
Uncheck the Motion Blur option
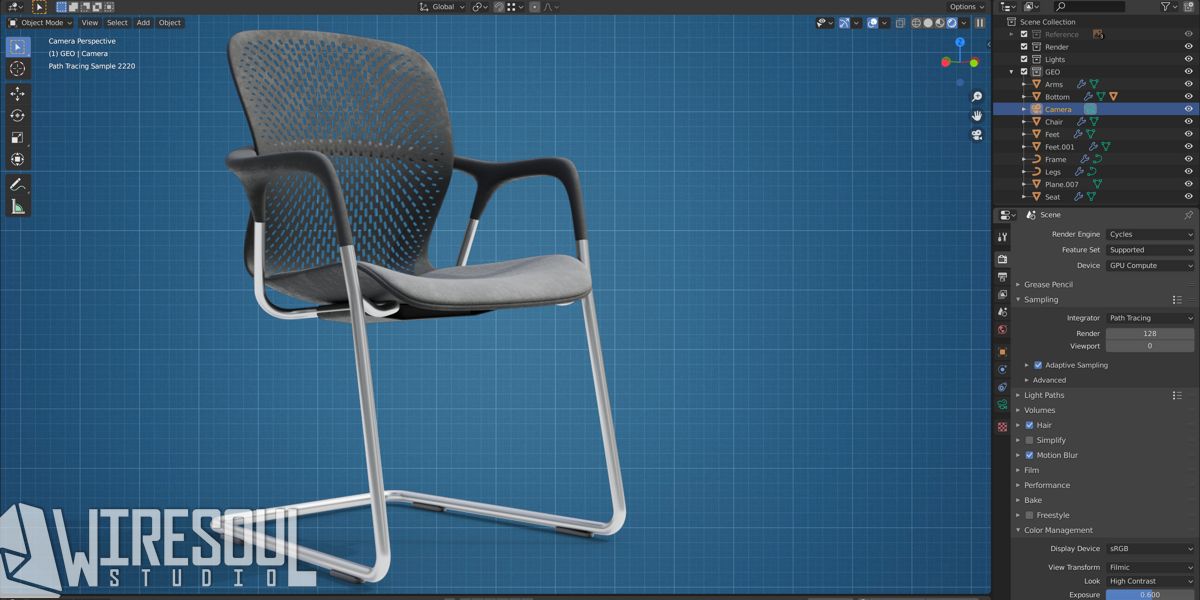[1029, 455]
